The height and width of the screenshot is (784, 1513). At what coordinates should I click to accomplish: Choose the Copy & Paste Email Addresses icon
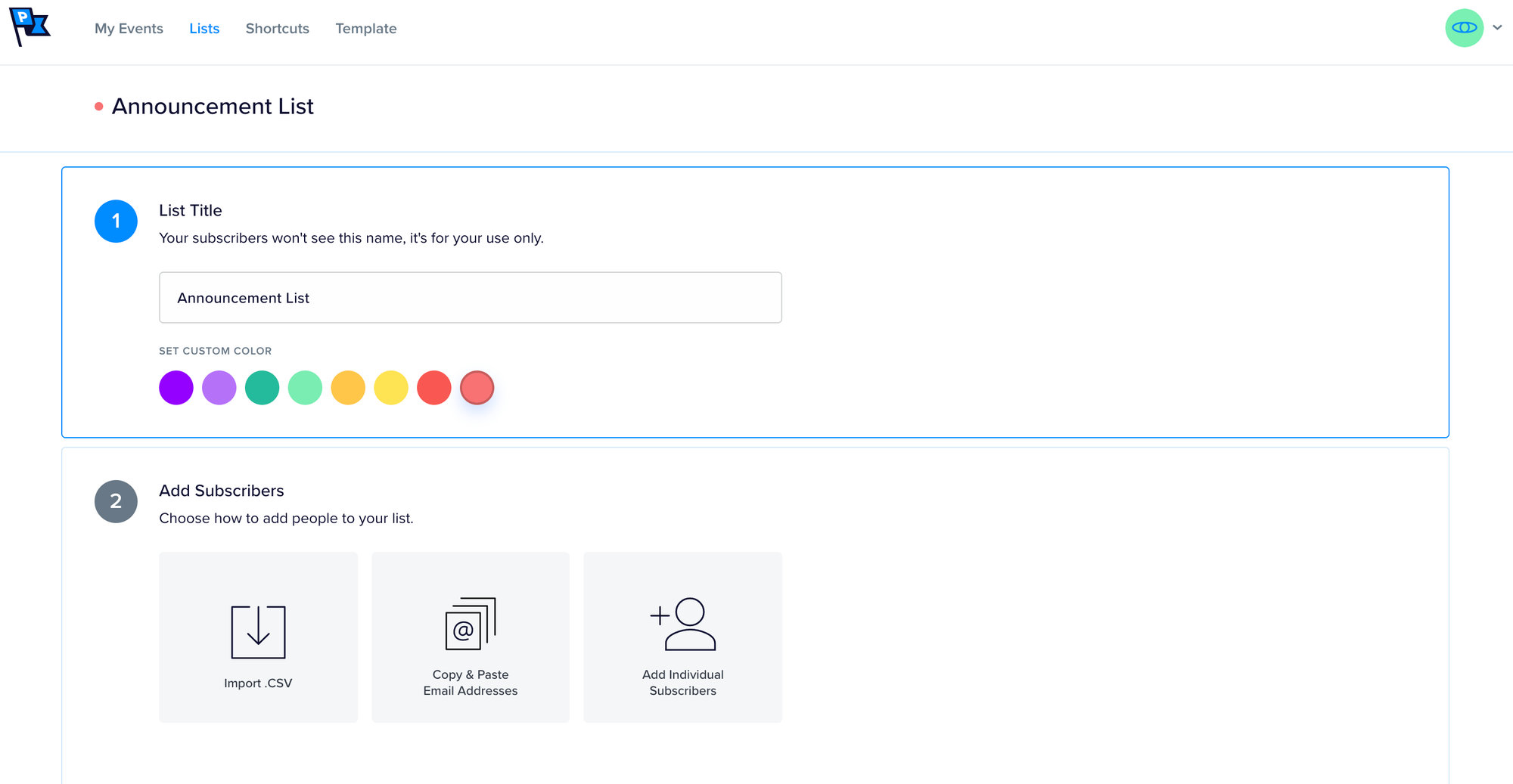pyautogui.click(x=470, y=624)
